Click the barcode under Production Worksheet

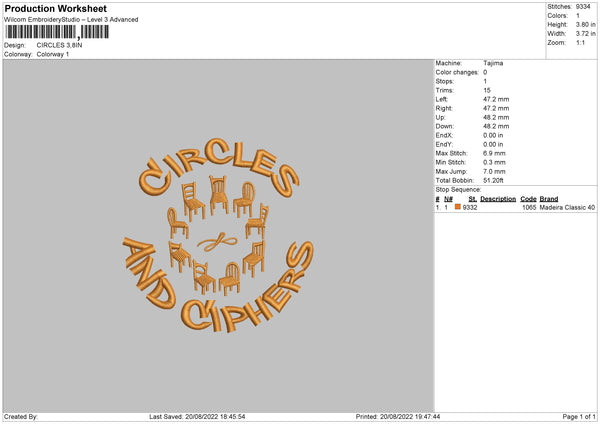(x=57, y=32)
